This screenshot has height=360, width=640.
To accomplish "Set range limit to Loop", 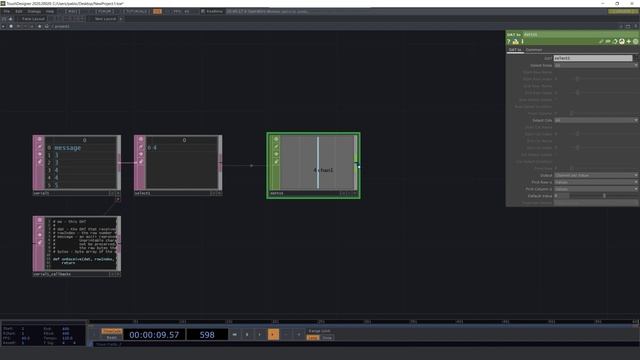I will click(313, 338).
